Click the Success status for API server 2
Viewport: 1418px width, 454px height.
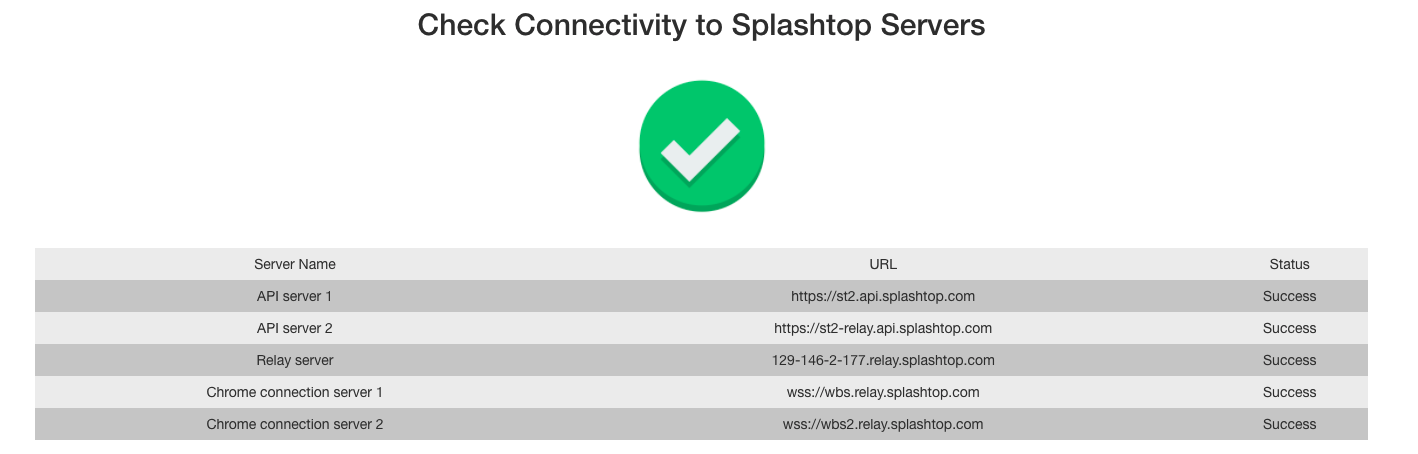coord(1289,328)
